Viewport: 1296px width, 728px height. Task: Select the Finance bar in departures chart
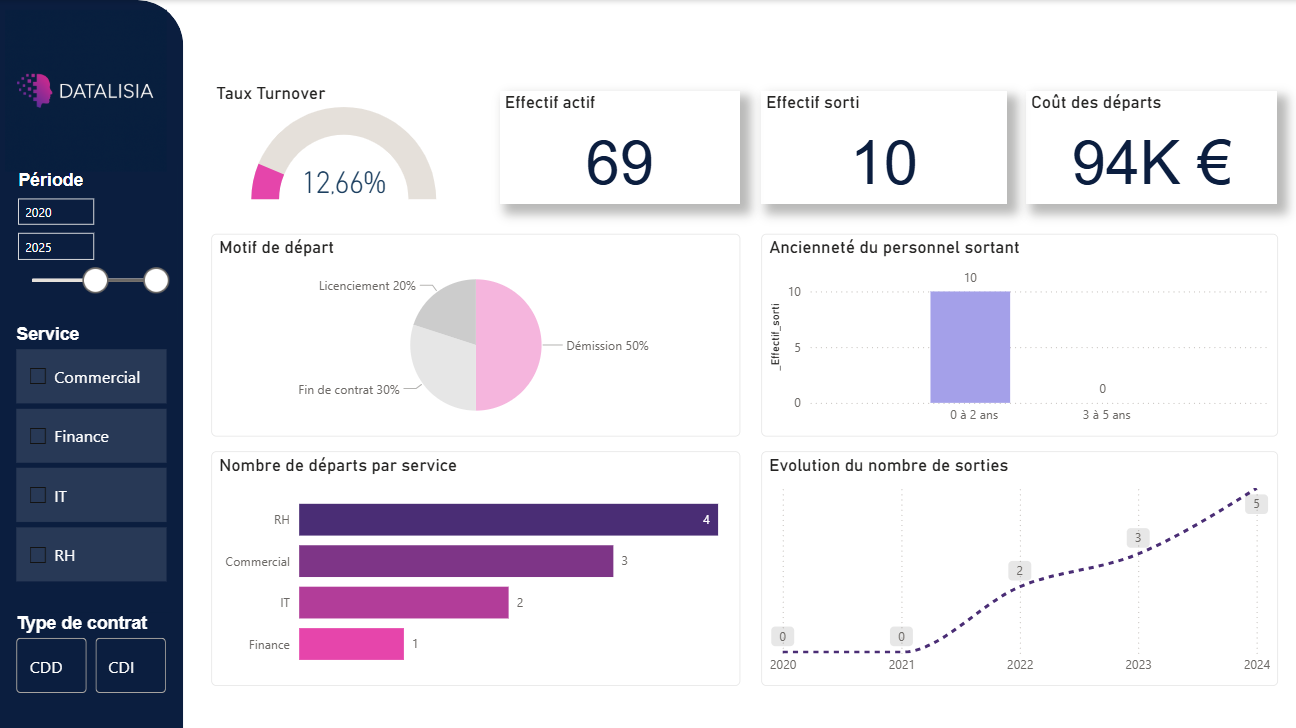pos(351,644)
